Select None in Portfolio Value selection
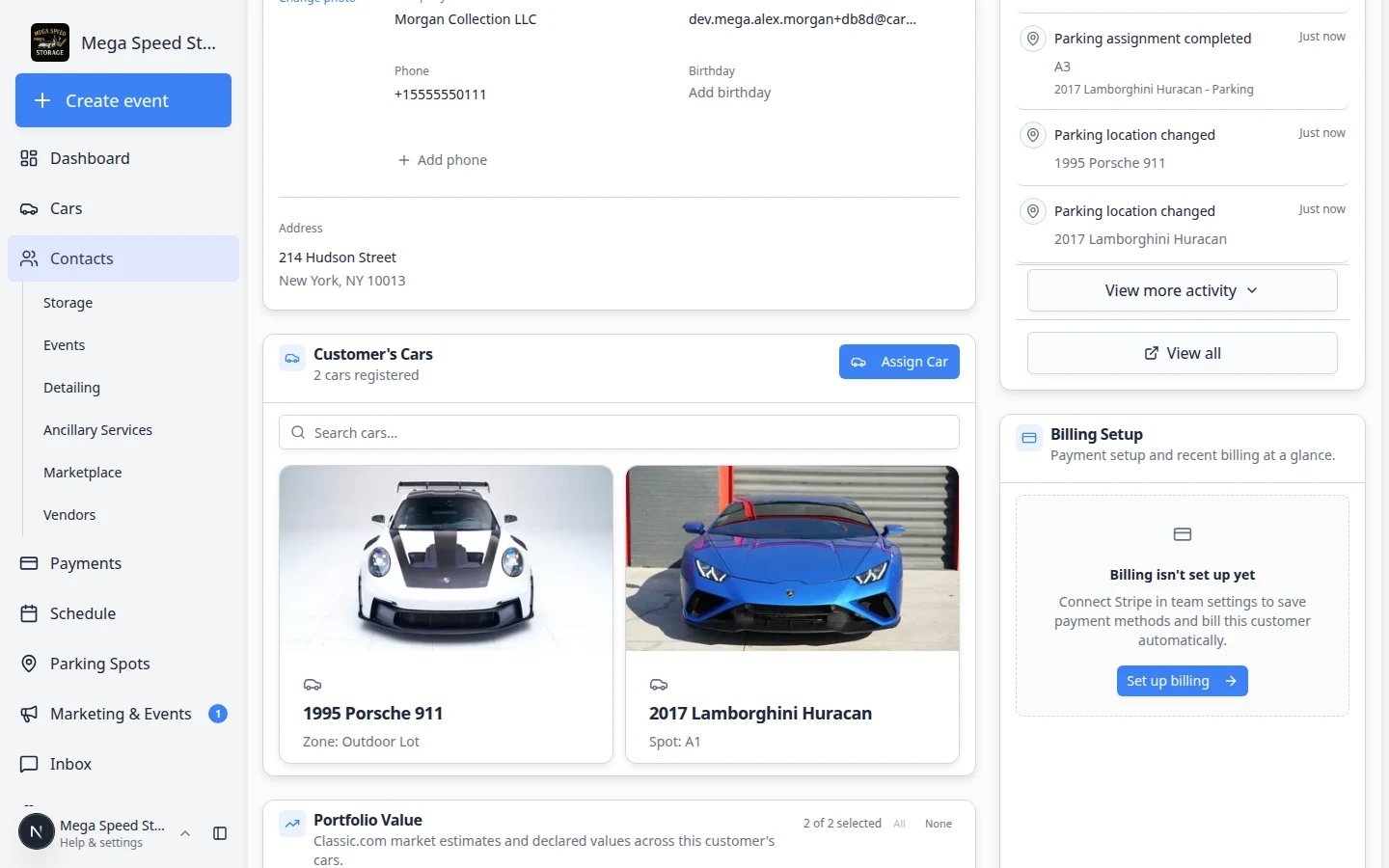This screenshot has height=868, width=1389. [938, 824]
